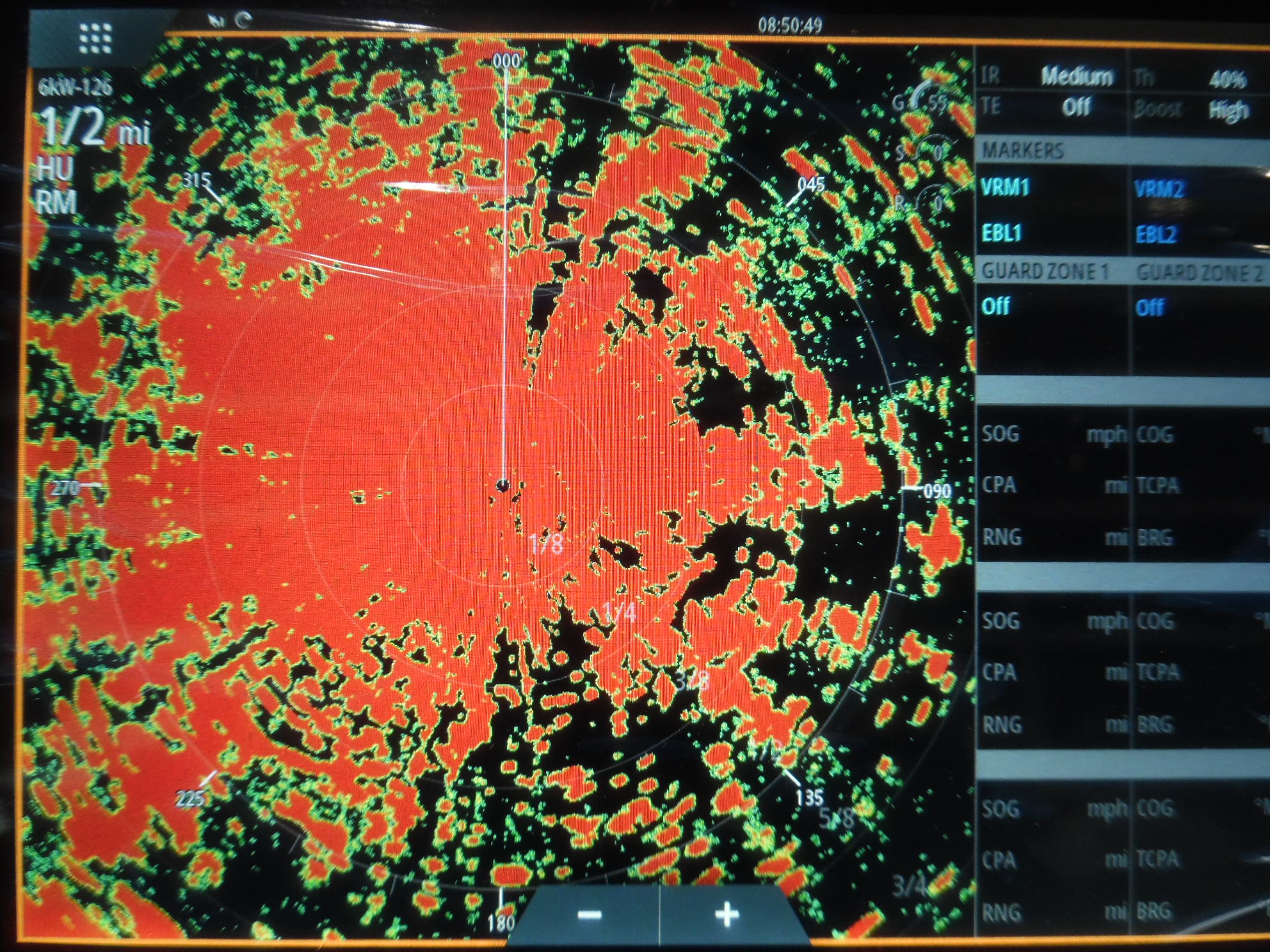The image size is (1270, 952).
Task: Toggle Guard Zone 2 Off setting
Action: pyautogui.click(x=1150, y=308)
